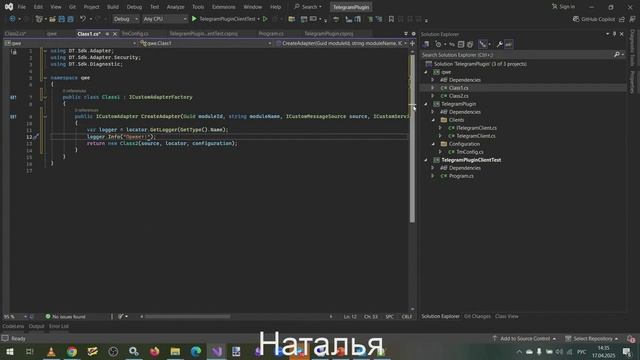Toggle pin on the Class1.cs tab
The height and width of the screenshot is (360, 640).
tap(107, 34)
